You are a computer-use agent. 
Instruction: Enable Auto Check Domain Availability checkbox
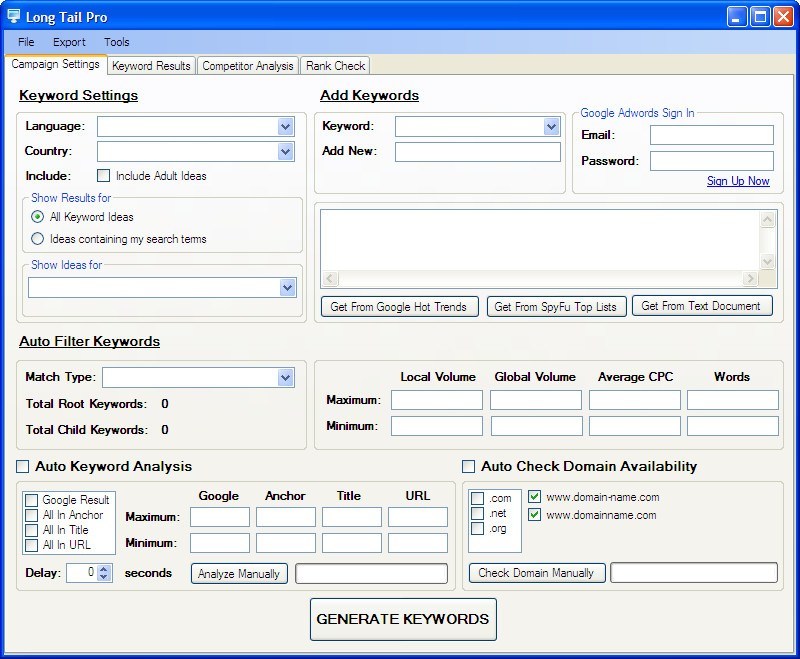click(468, 466)
